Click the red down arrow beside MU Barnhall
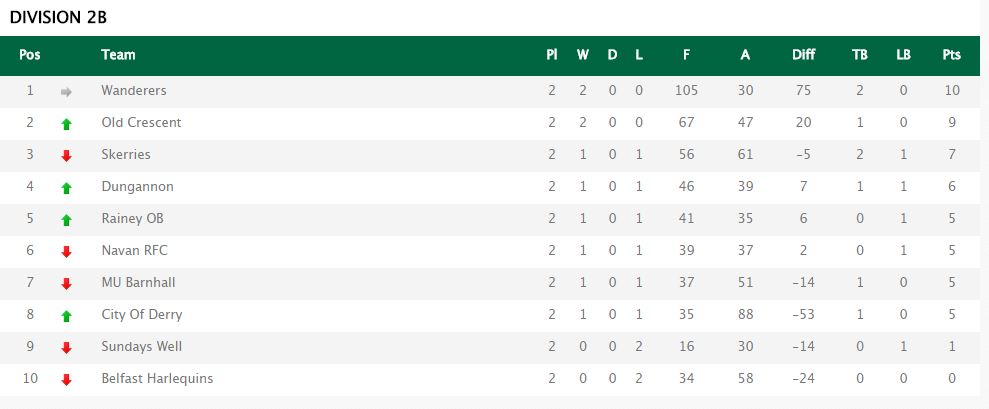Image resolution: width=989 pixels, height=409 pixels. coord(67,284)
